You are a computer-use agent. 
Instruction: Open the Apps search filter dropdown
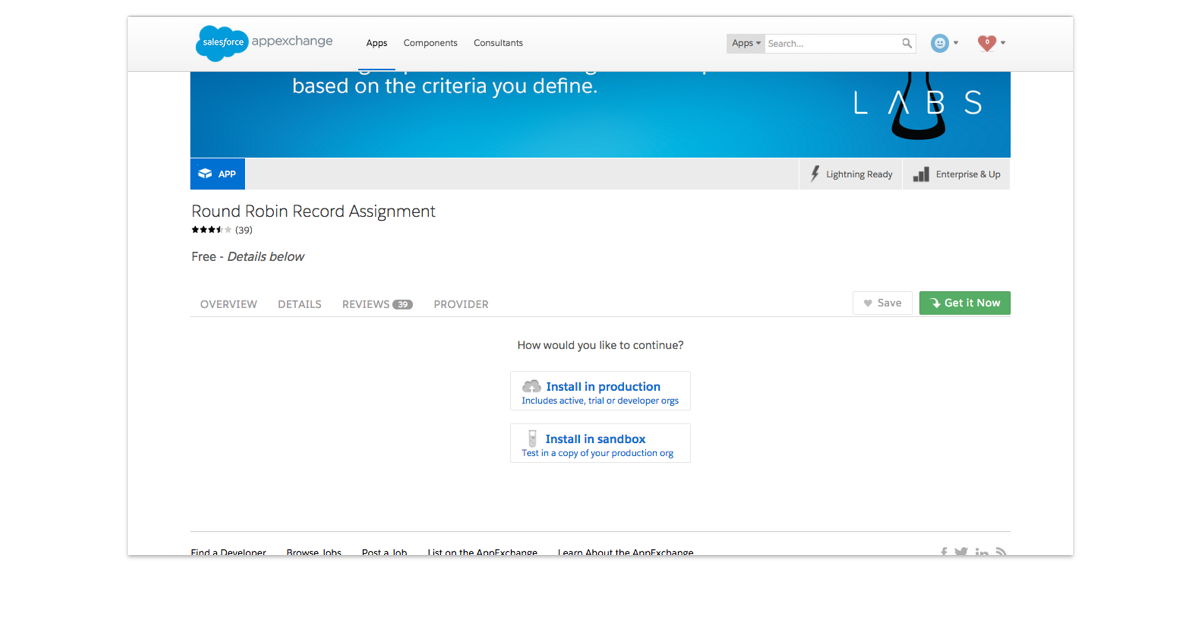pos(746,43)
